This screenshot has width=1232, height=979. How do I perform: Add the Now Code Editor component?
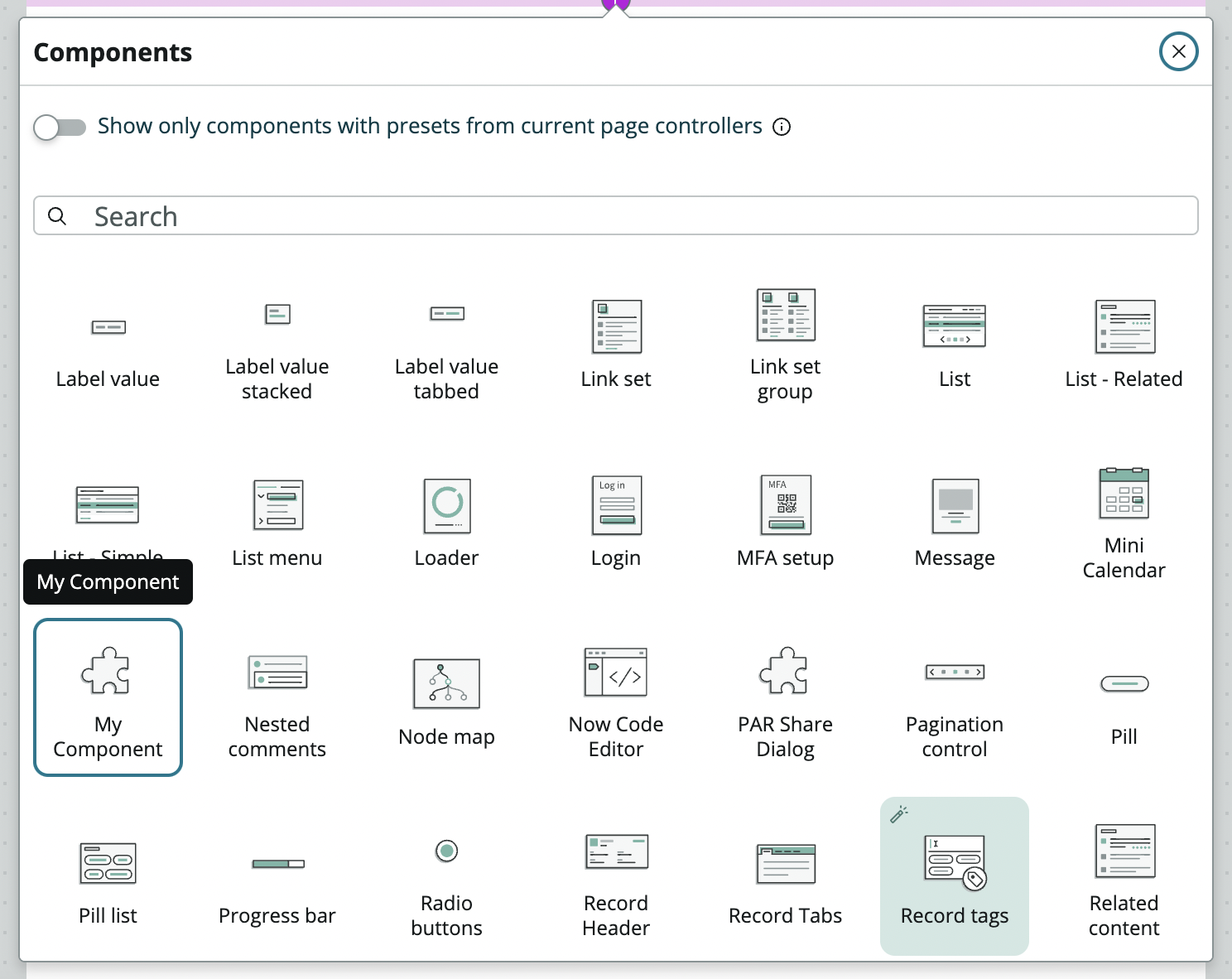[x=616, y=701]
